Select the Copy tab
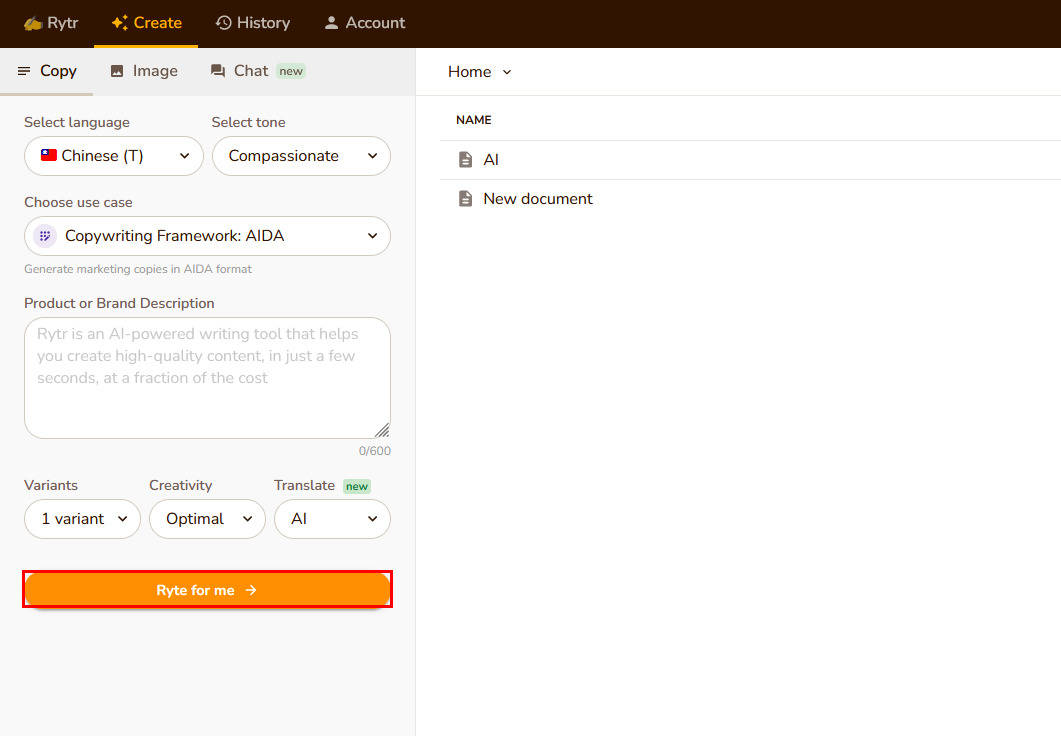This screenshot has height=736, width=1061. tap(47, 71)
